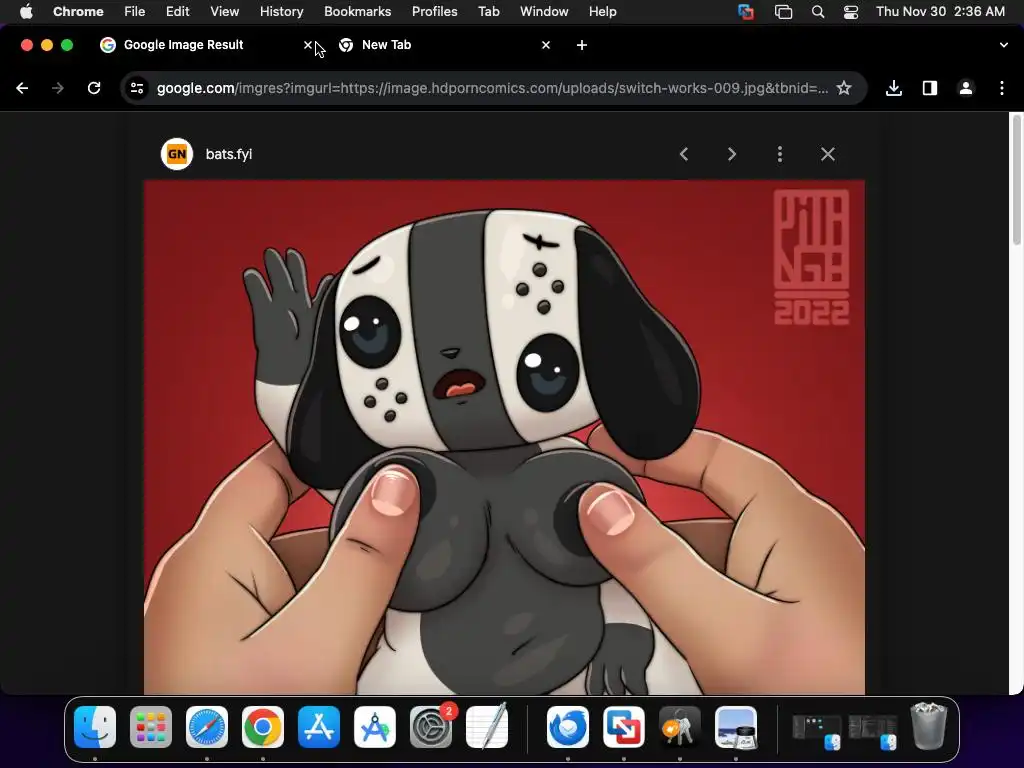Screen dimensions: 1024x768
Task: Open Keychain Access from the dock
Action: point(680,727)
